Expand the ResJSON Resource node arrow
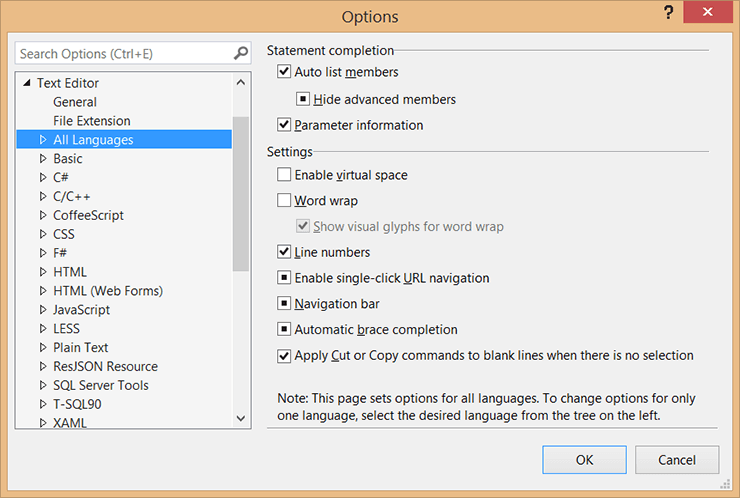The width and height of the screenshot is (740, 498). click(43, 366)
